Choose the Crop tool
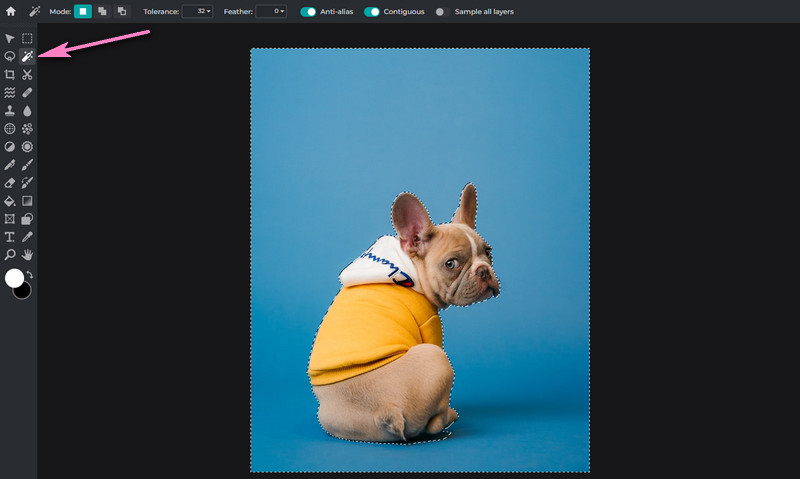Image resolution: width=800 pixels, height=479 pixels. 9,74
